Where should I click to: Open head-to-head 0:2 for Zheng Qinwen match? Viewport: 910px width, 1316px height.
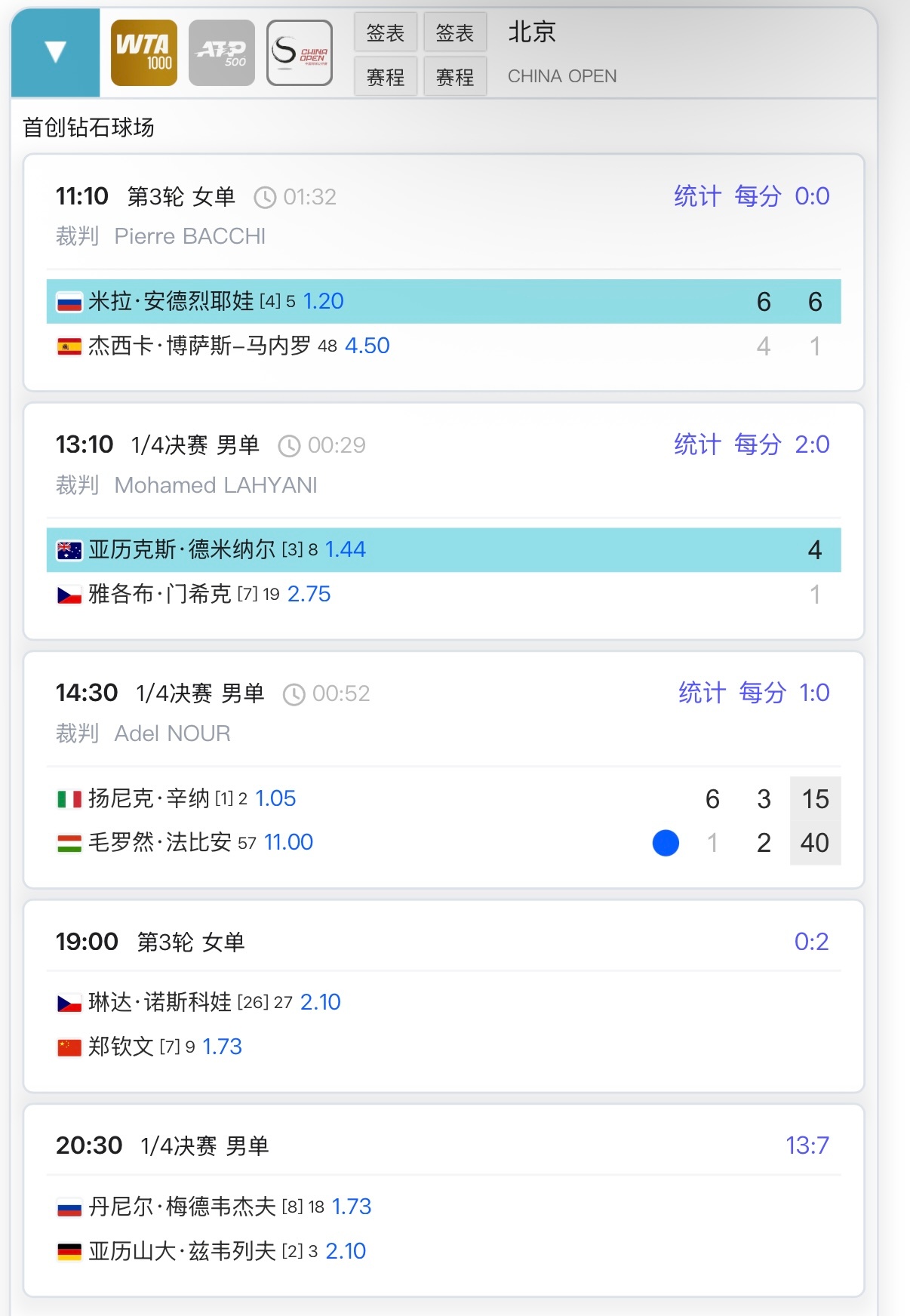click(811, 942)
